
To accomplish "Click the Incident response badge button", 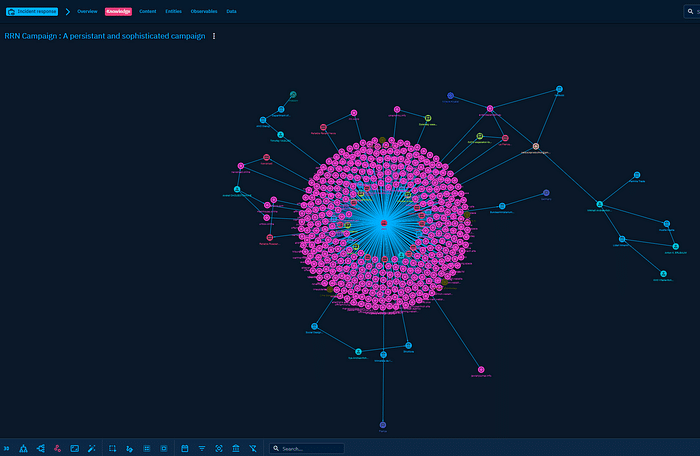I will tap(30, 11).
